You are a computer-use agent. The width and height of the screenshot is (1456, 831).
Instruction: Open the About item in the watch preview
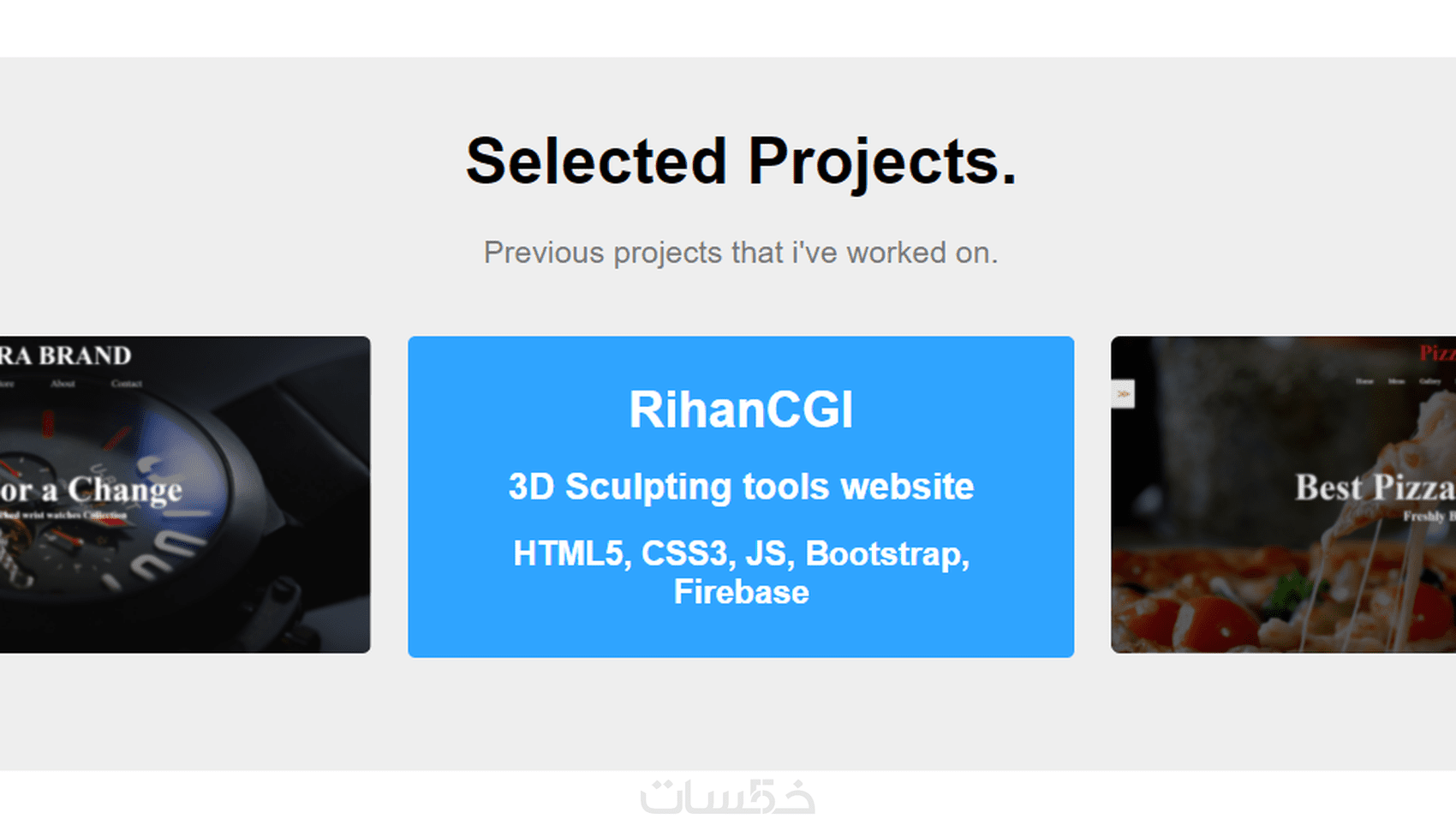(63, 384)
